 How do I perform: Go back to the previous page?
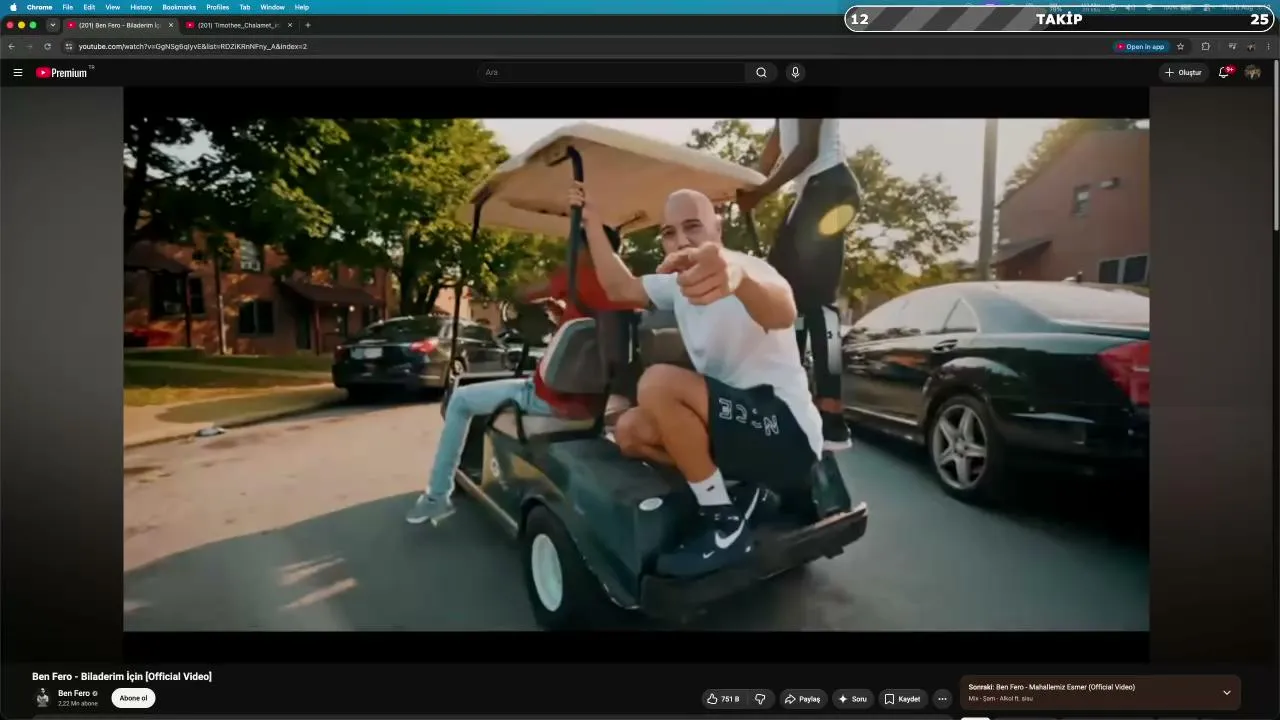coord(11,46)
